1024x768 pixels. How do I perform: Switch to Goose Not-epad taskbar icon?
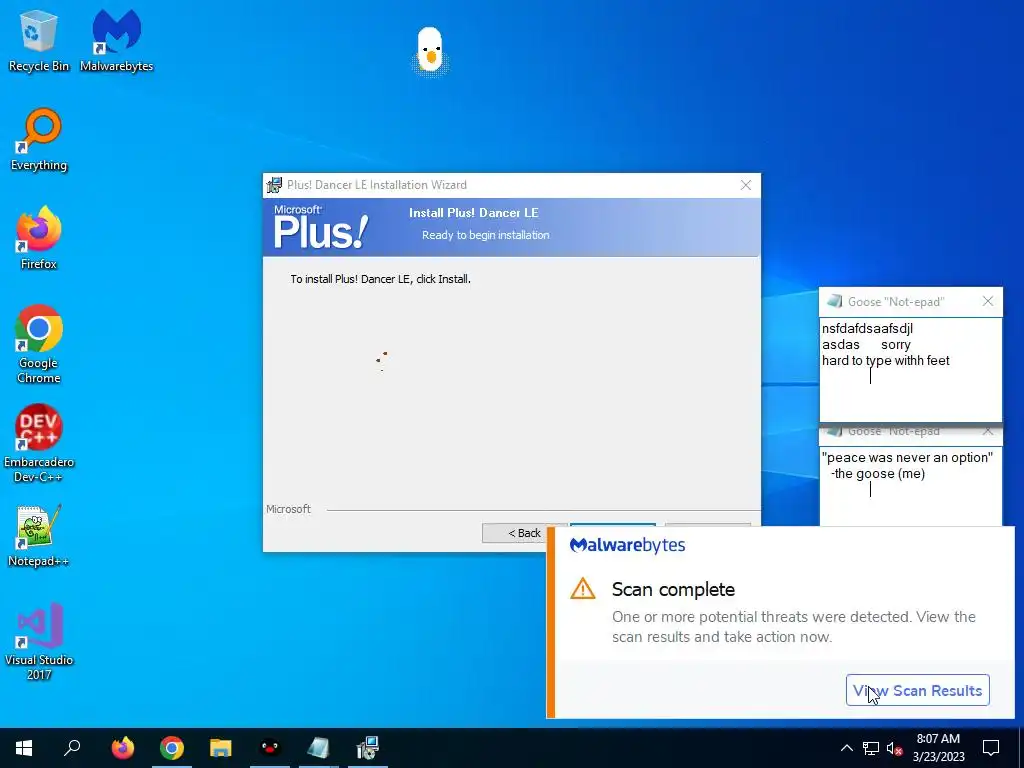click(319, 748)
